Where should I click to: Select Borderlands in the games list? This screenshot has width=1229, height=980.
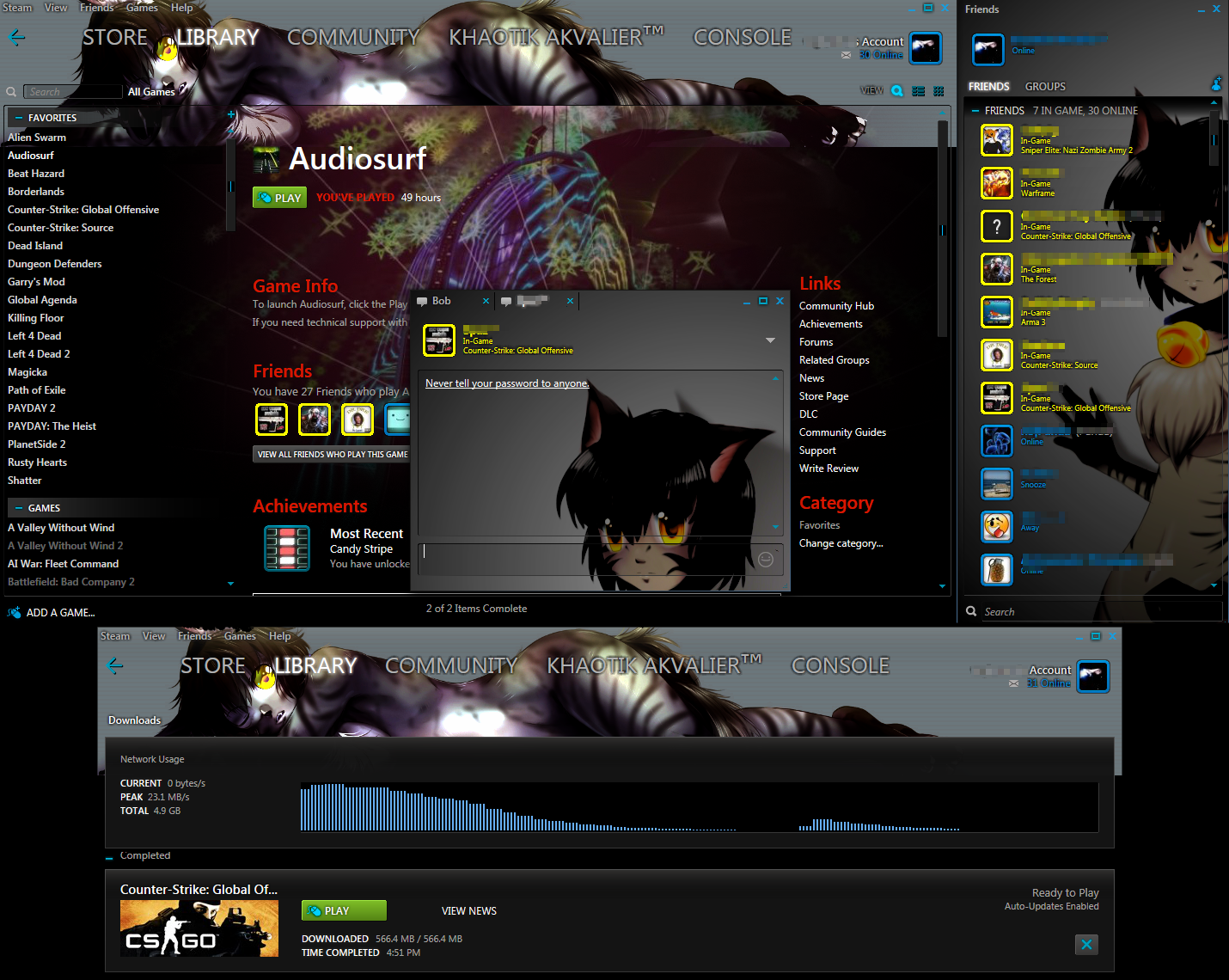point(36,192)
